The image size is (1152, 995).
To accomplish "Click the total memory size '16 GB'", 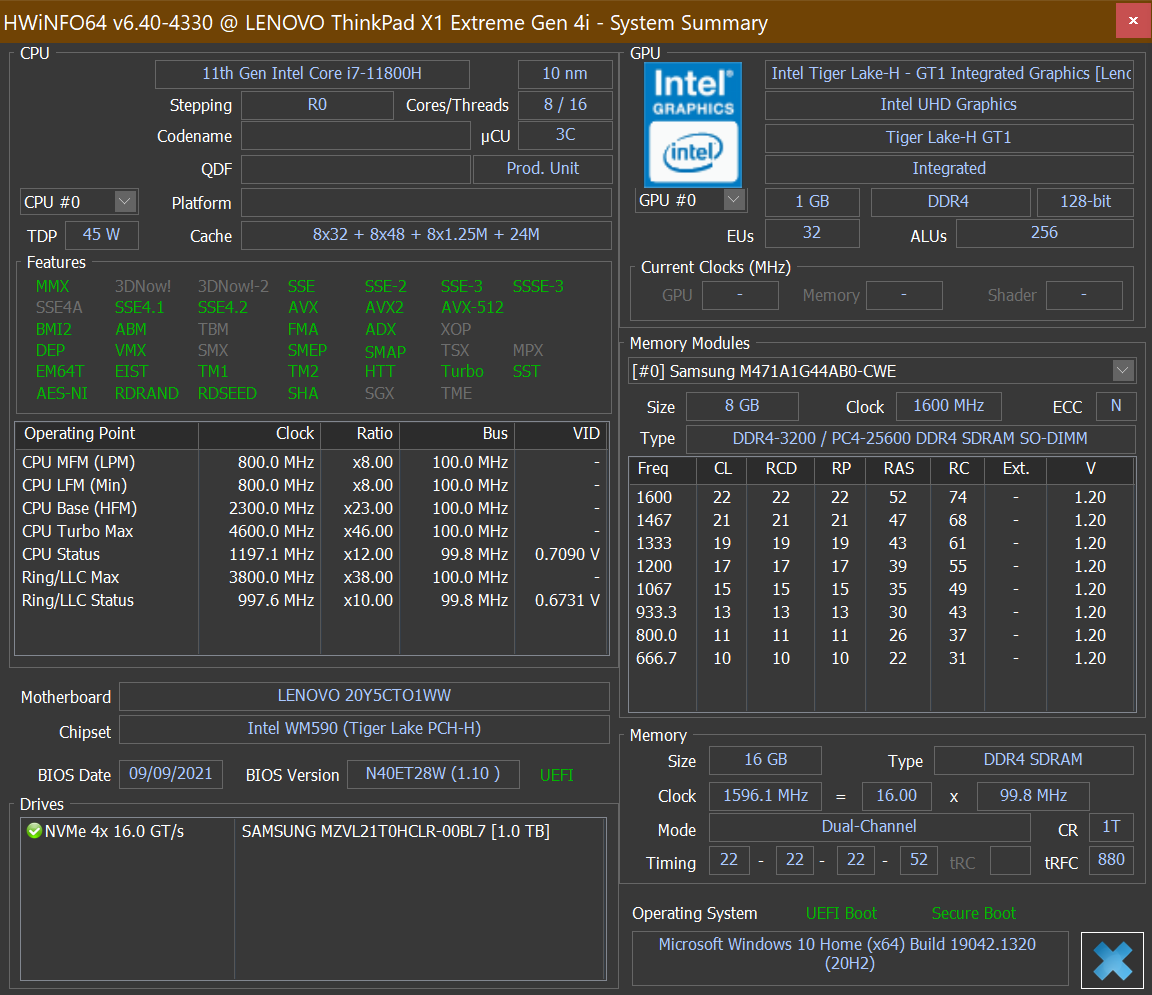I will click(x=766, y=760).
